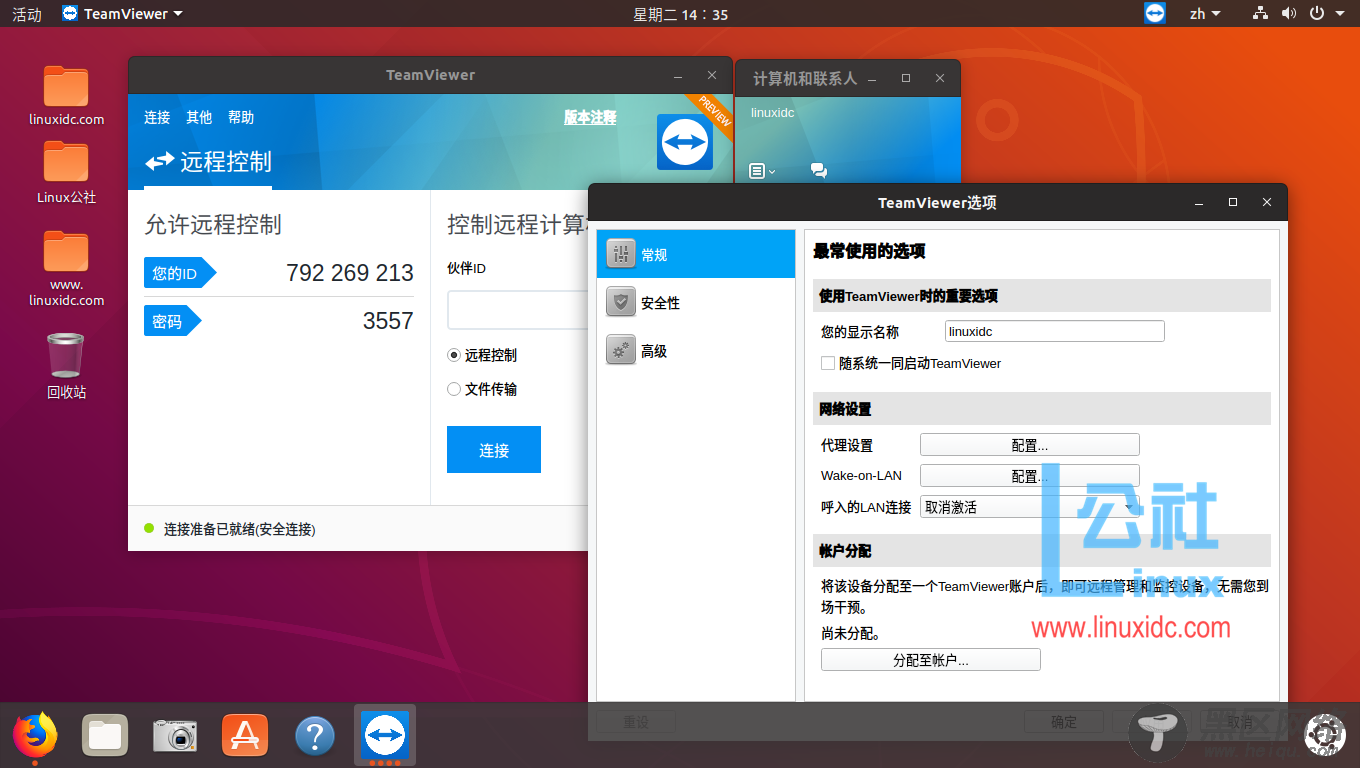This screenshot has width=1360, height=768.
Task: Click the 您的显示名称 input field
Action: point(1055,331)
